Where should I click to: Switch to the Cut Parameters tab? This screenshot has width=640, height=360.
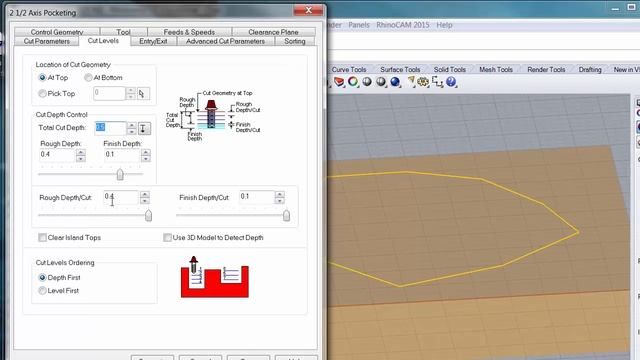click(x=47, y=41)
